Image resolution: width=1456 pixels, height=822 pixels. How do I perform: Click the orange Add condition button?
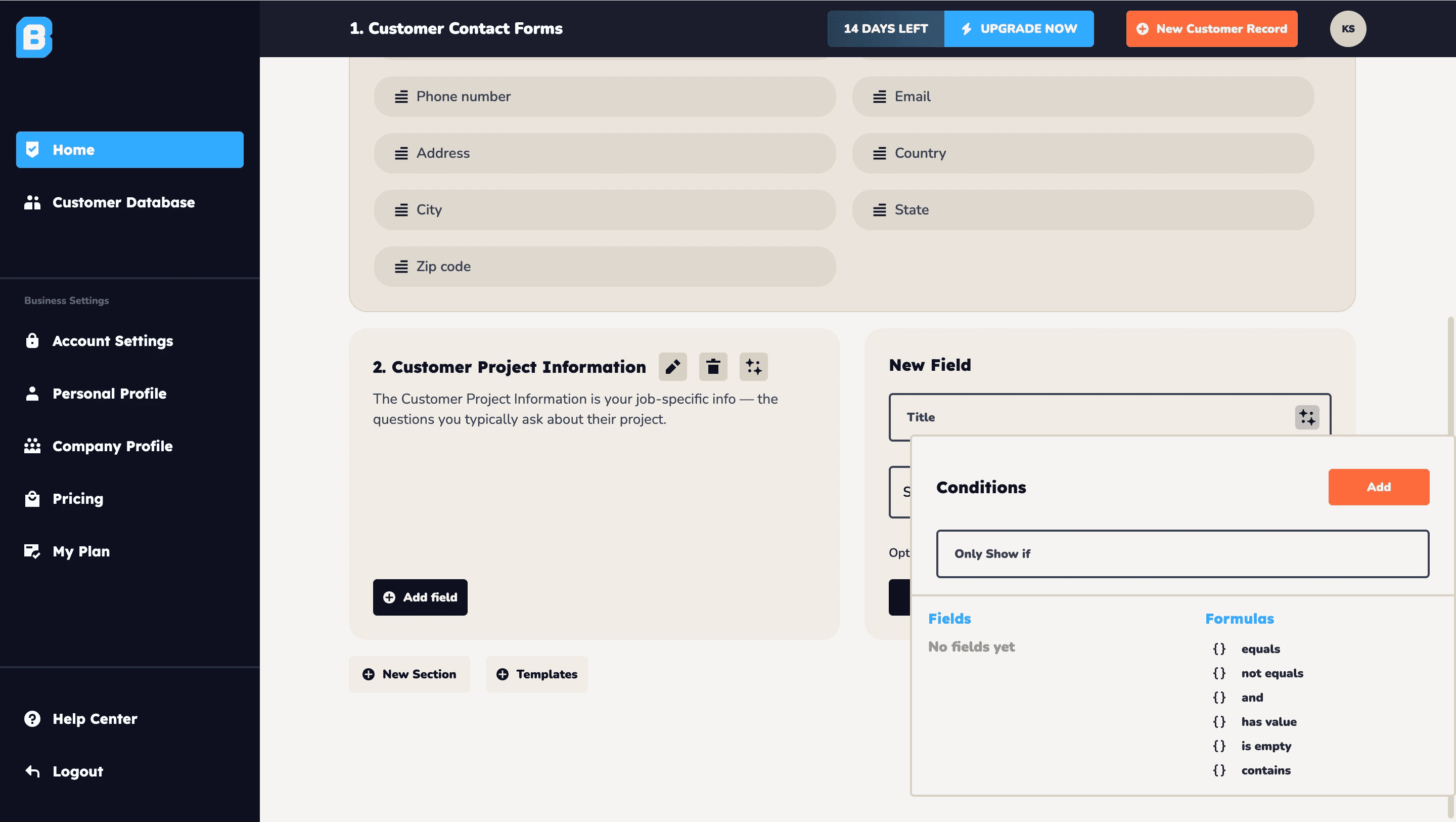(x=1378, y=487)
